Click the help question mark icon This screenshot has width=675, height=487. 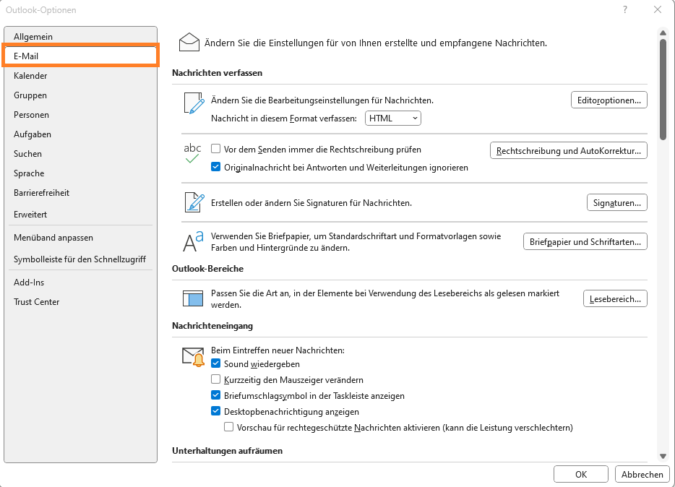pyautogui.click(x=625, y=9)
